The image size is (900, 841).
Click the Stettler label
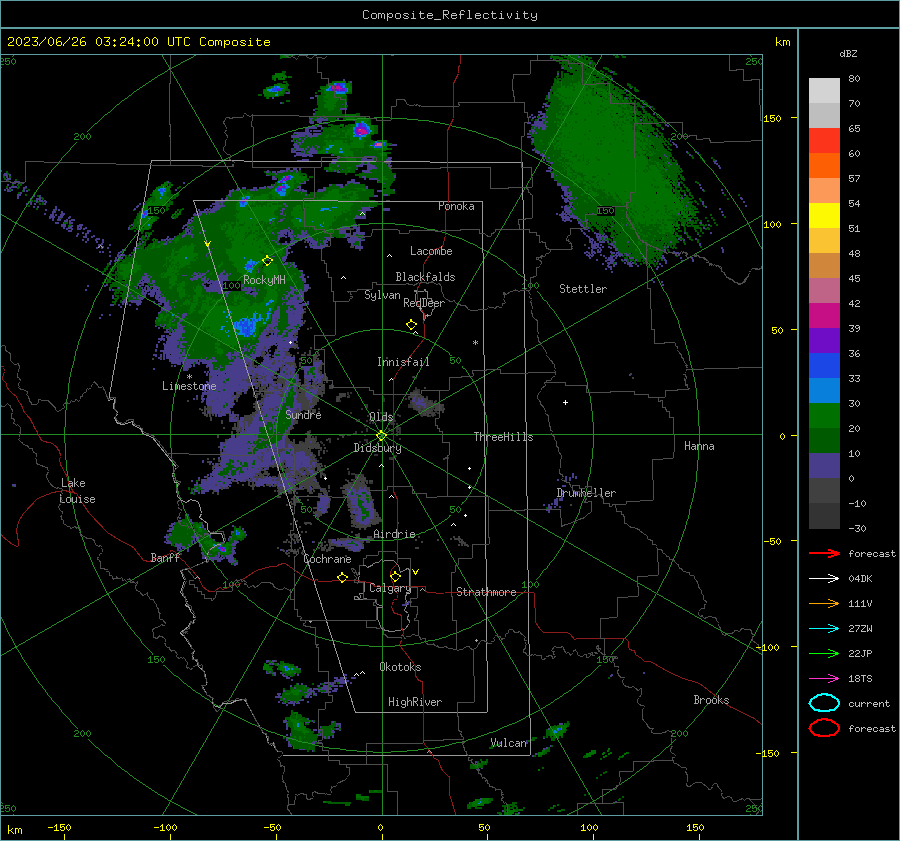click(x=583, y=289)
